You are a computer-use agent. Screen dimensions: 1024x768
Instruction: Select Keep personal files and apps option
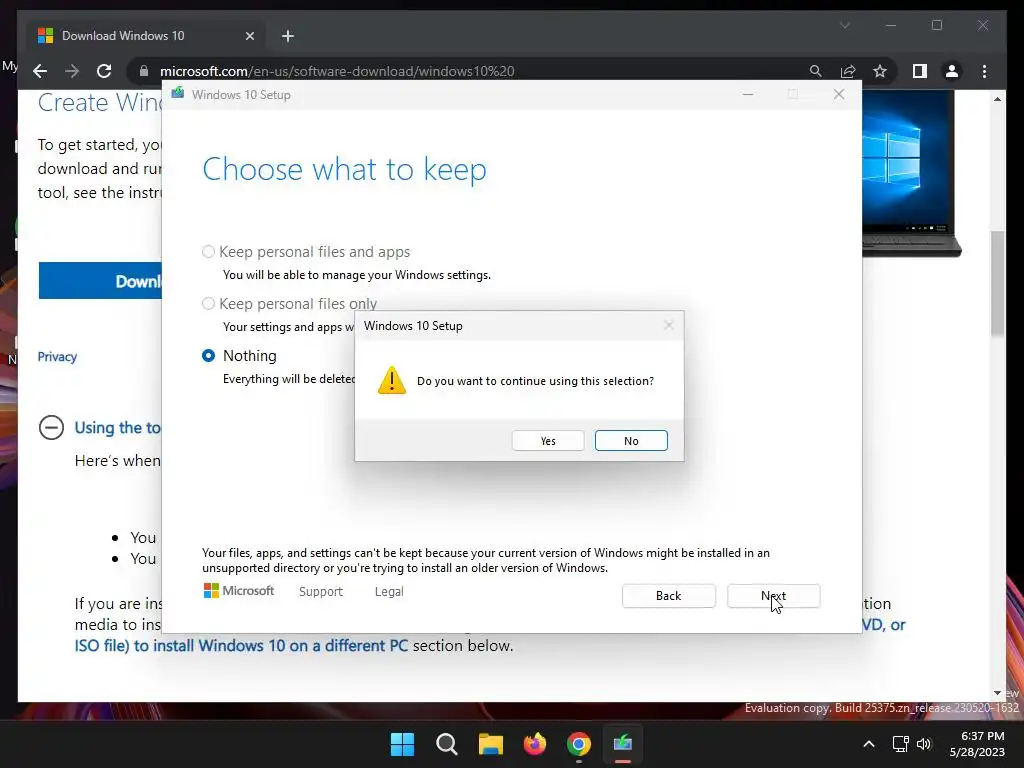click(208, 252)
